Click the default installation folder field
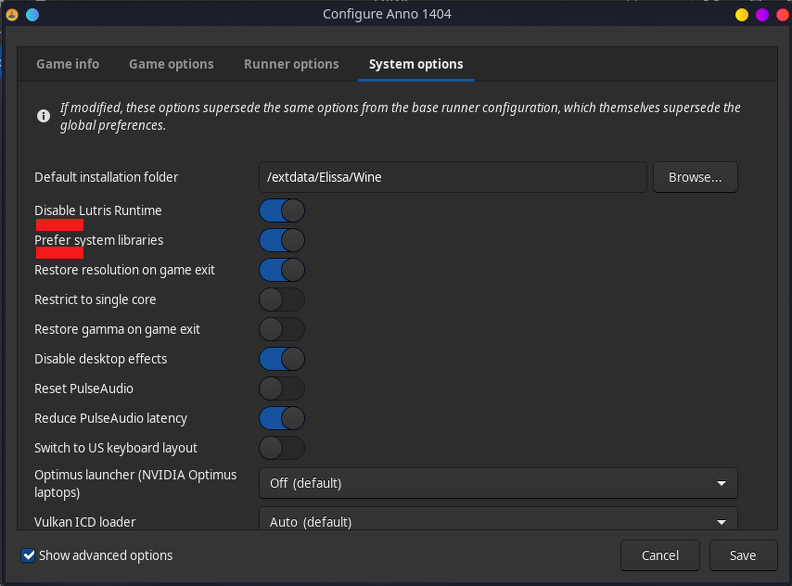This screenshot has width=792, height=586. pyautogui.click(x=453, y=177)
